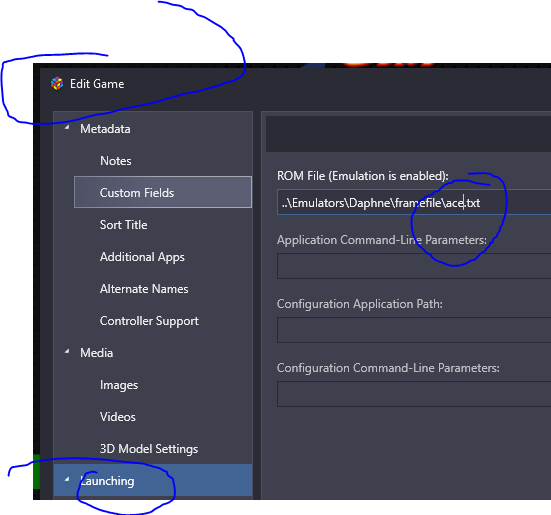The width and height of the screenshot is (551, 515).
Task: Focus Configuration Command-Line Parameters field
Action: (x=414, y=394)
